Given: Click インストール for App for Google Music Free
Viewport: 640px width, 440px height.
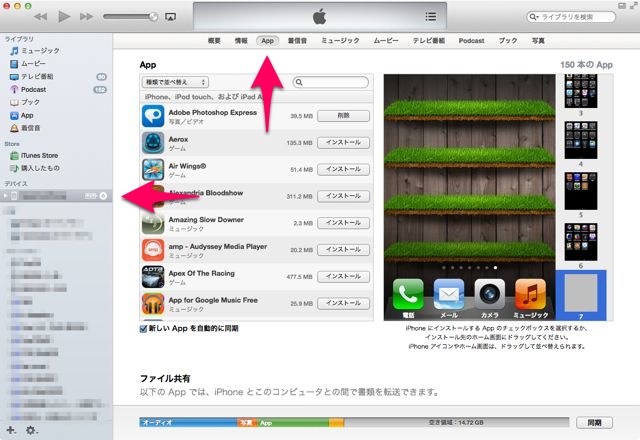Looking at the screenshot, I should coord(343,303).
